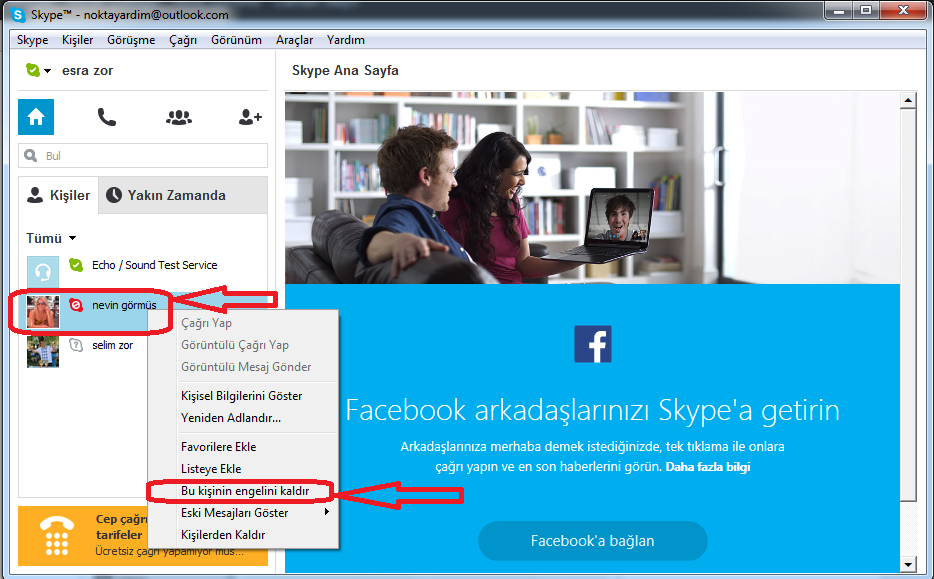Select Yeniden Adlandır... from context menu
The width and height of the screenshot is (934, 579).
coord(231,418)
